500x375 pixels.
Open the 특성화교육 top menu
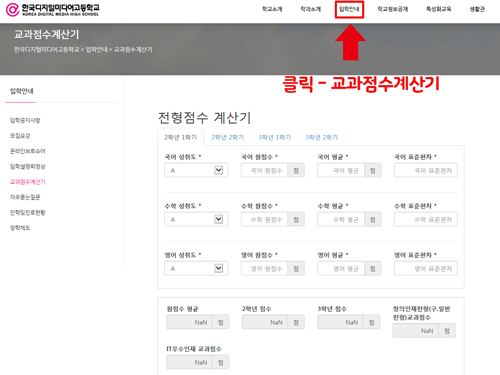pos(439,9)
